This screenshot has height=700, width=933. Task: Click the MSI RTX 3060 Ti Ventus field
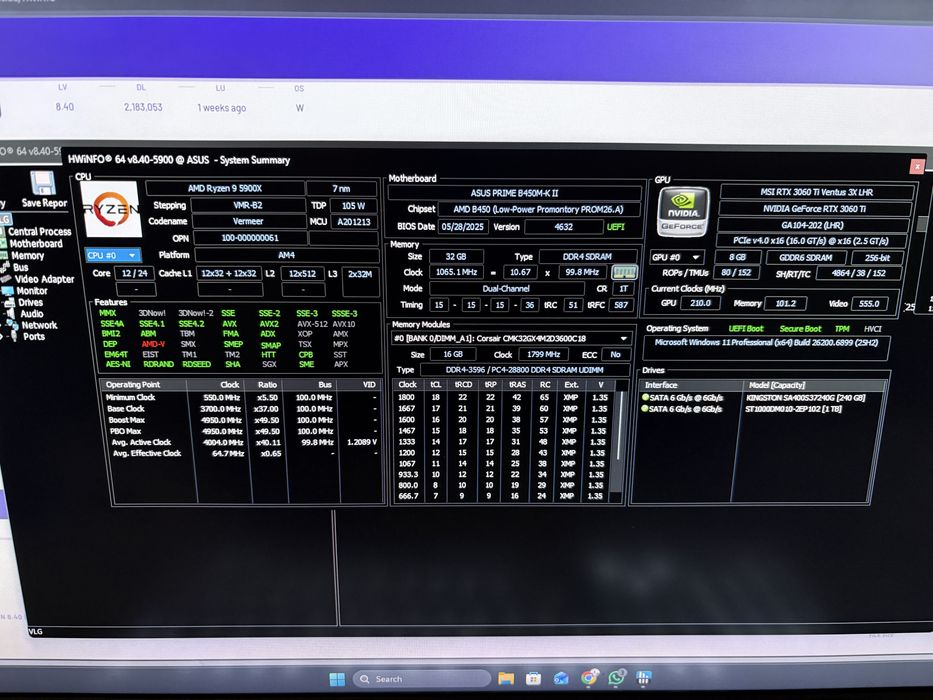816,192
